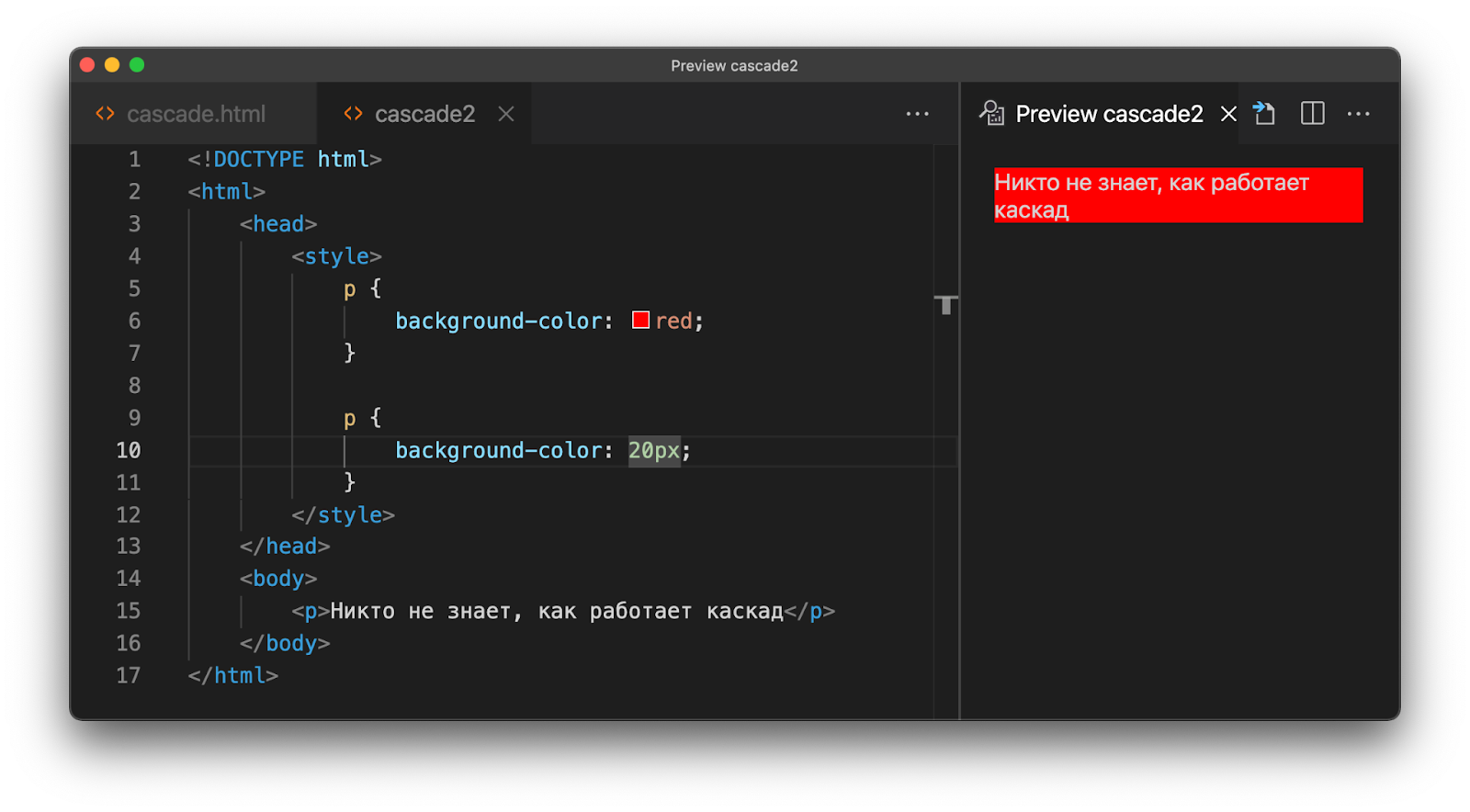
Task: Minimize the window with the yellow button
Action: click(112, 64)
